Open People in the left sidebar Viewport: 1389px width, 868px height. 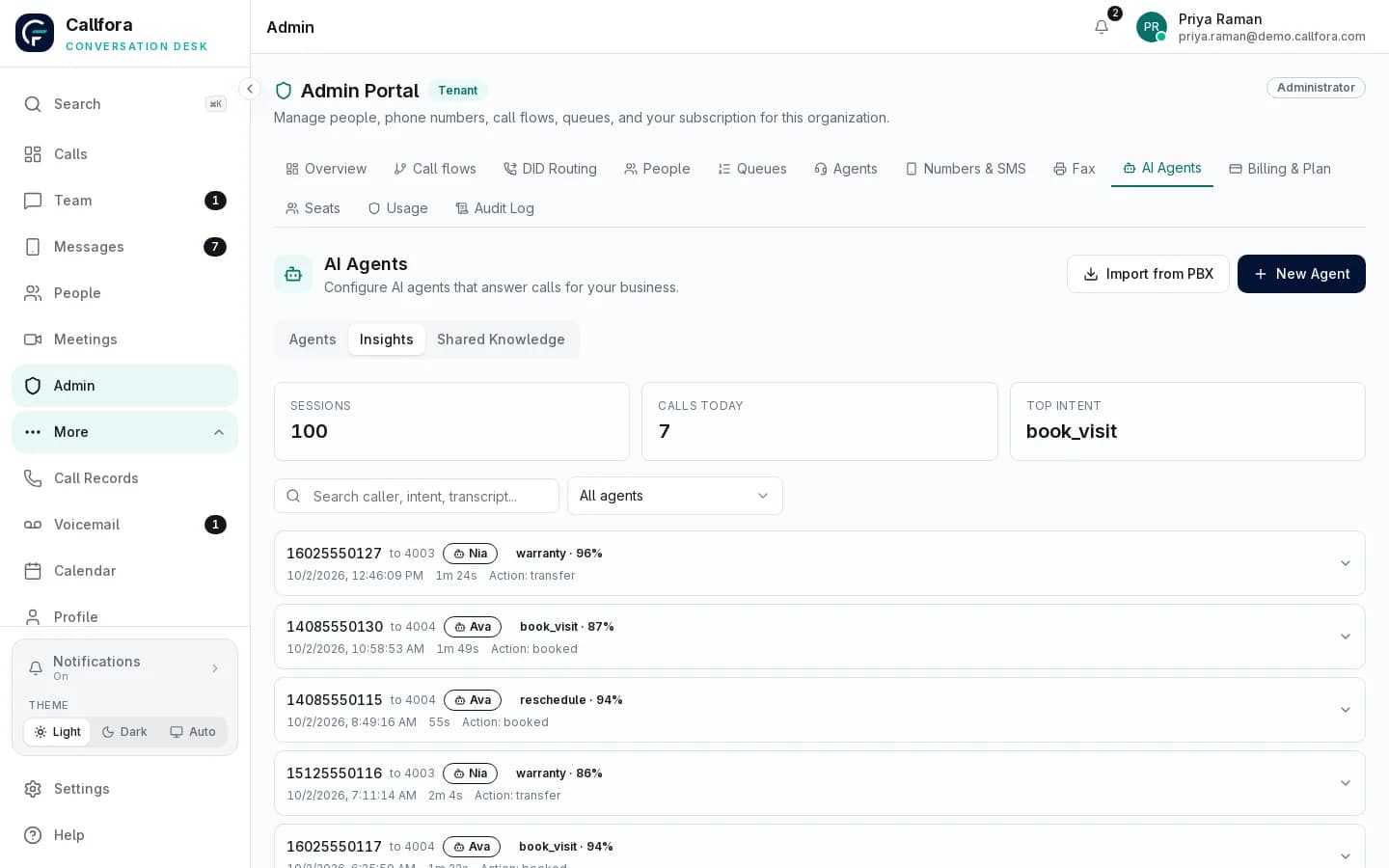coord(124,293)
